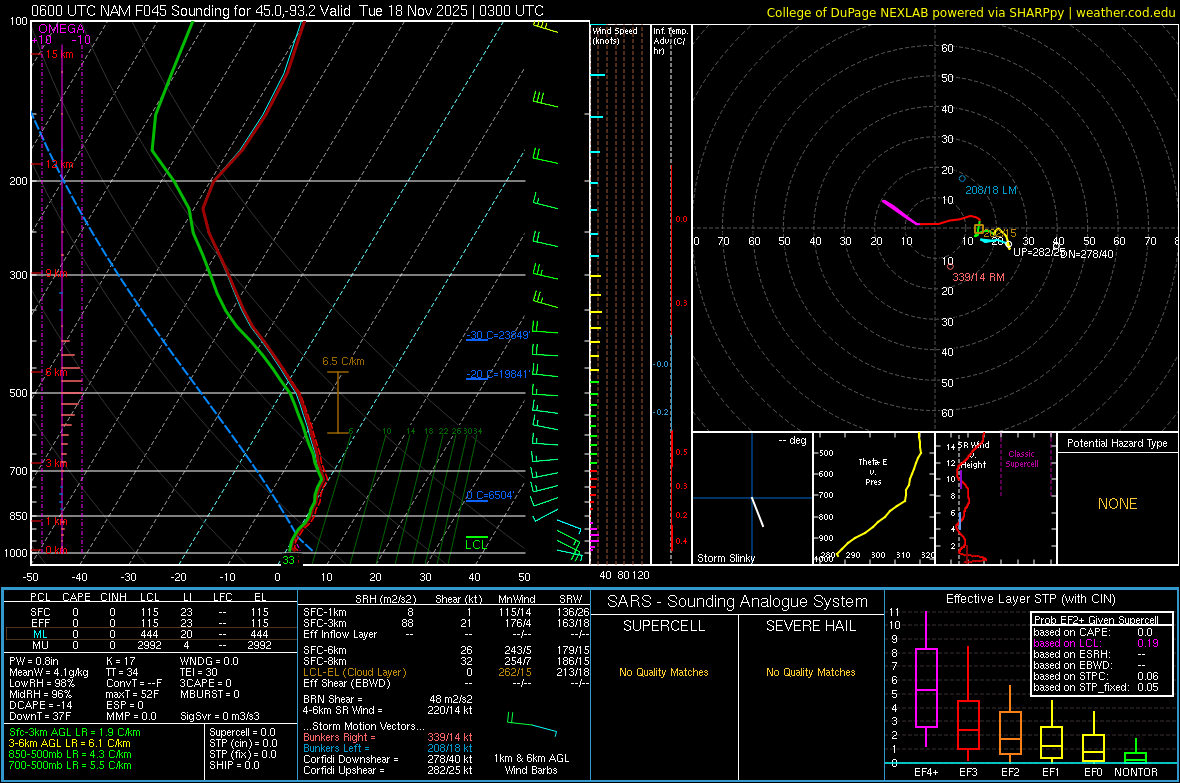Click the Supercell = 0.0 composite value

[242, 733]
